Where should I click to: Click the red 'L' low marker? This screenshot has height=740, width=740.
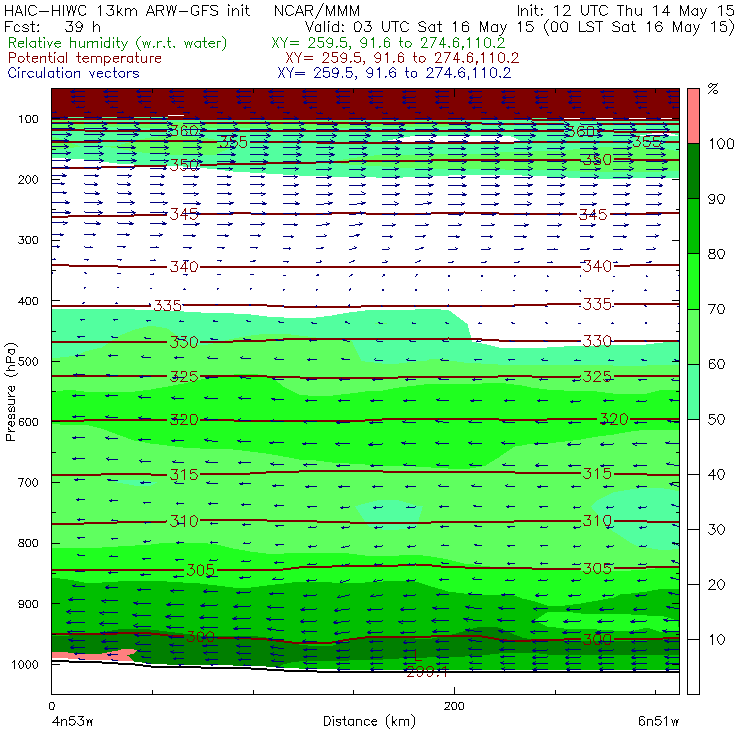tap(416, 655)
